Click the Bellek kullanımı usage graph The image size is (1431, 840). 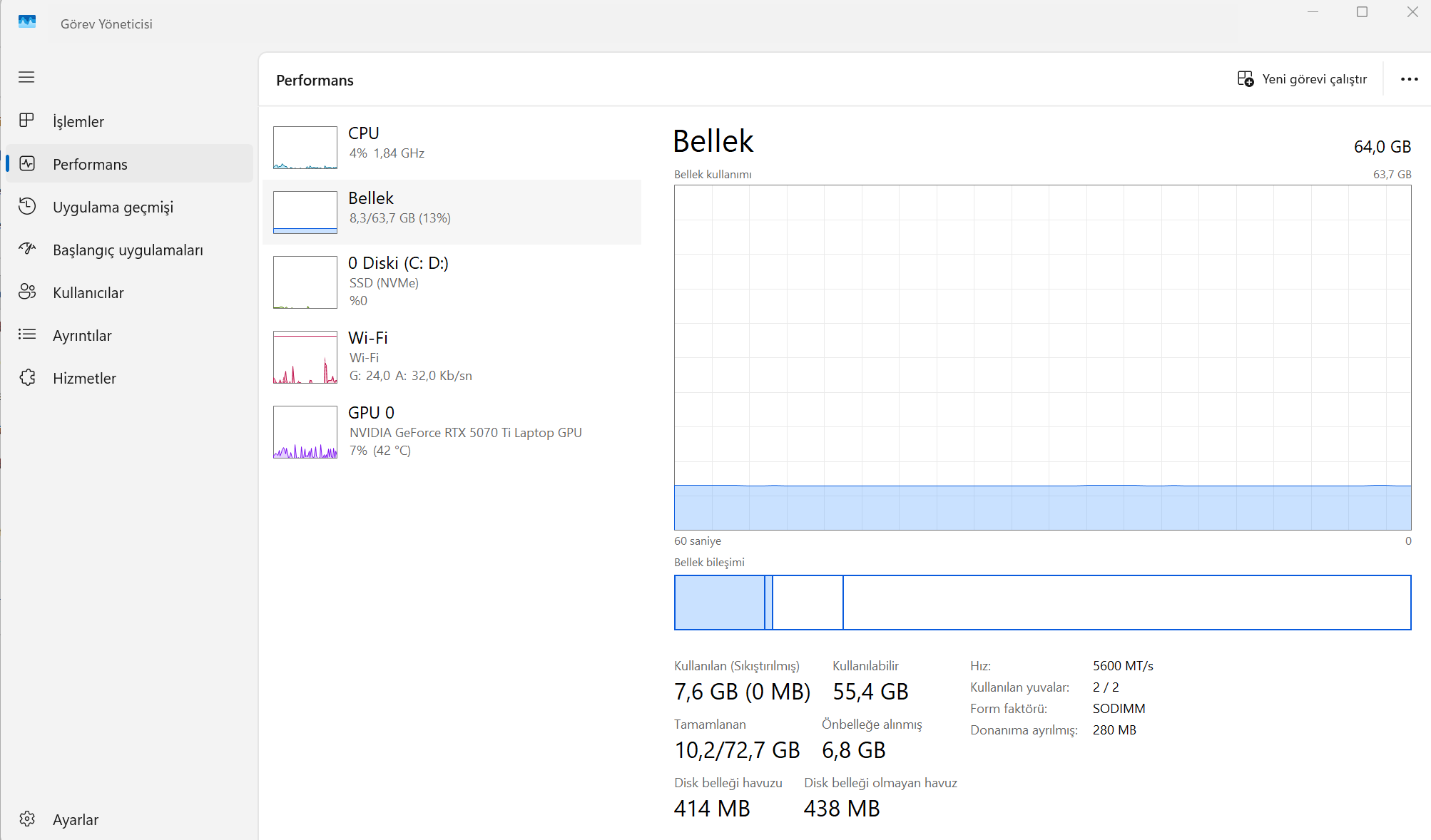pos(1042,357)
